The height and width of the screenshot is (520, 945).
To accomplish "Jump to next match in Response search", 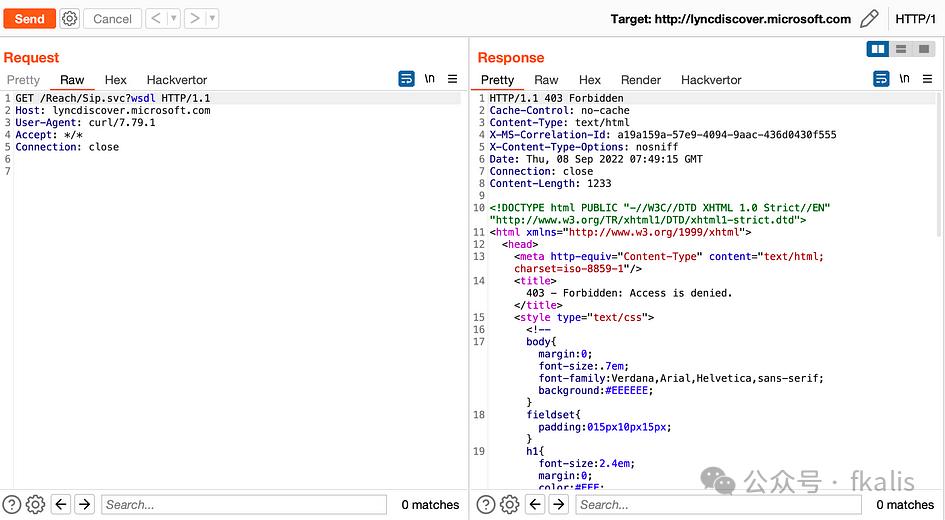I will click(559, 504).
